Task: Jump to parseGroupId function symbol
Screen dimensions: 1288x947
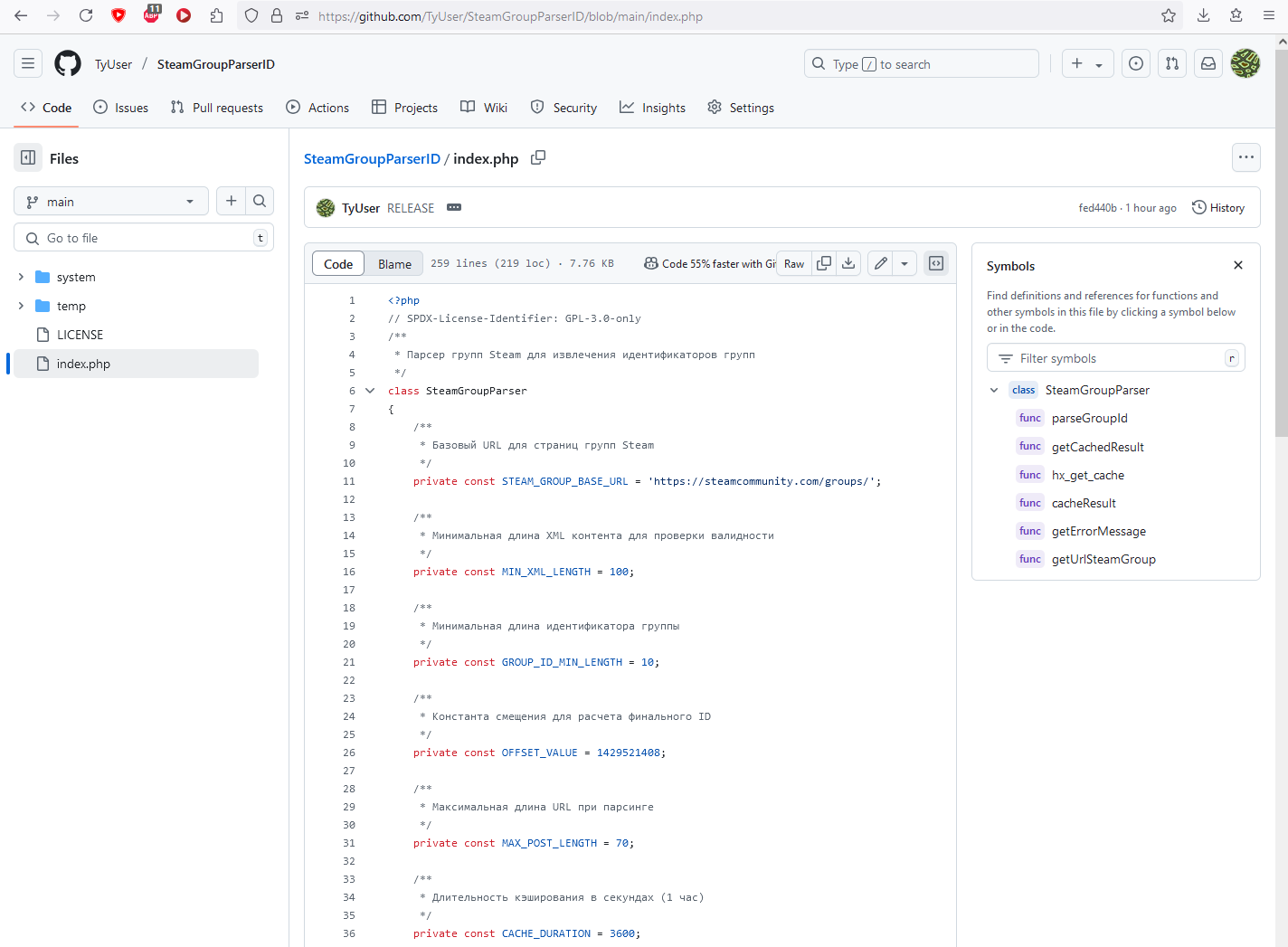Action: coord(1089,418)
